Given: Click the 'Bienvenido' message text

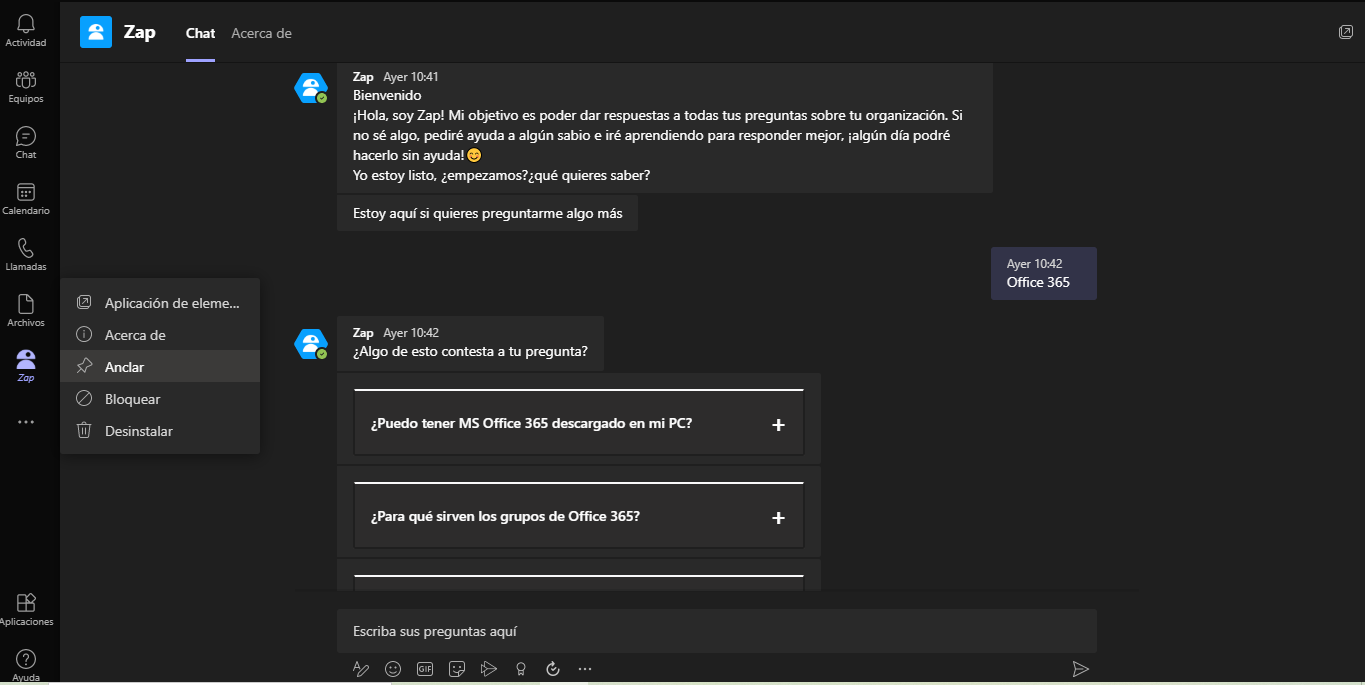Looking at the screenshot, I should point(387,95).
